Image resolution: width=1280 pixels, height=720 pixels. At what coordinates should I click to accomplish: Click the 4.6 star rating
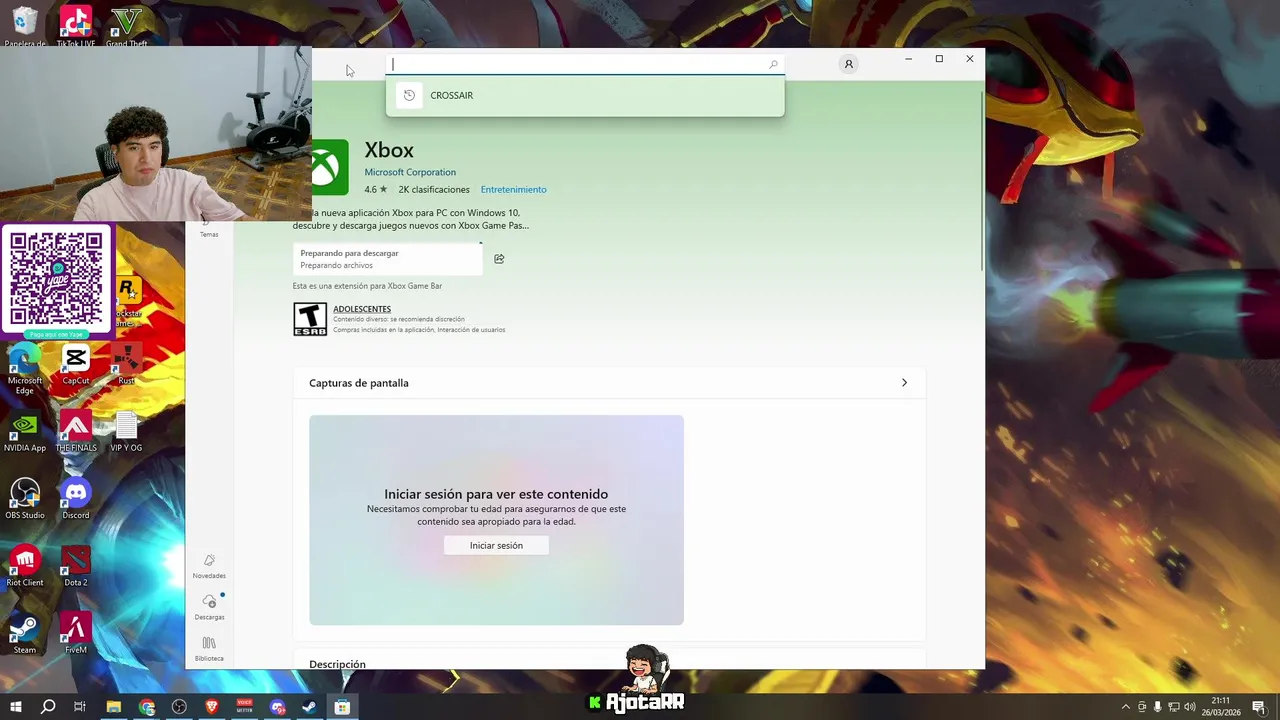(375, 190)
